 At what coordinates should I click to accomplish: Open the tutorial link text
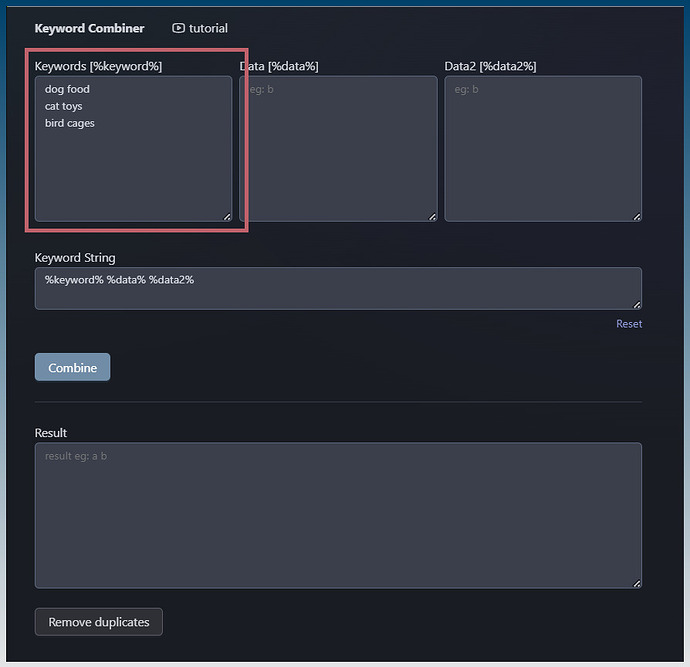click(x=208, y=28)
